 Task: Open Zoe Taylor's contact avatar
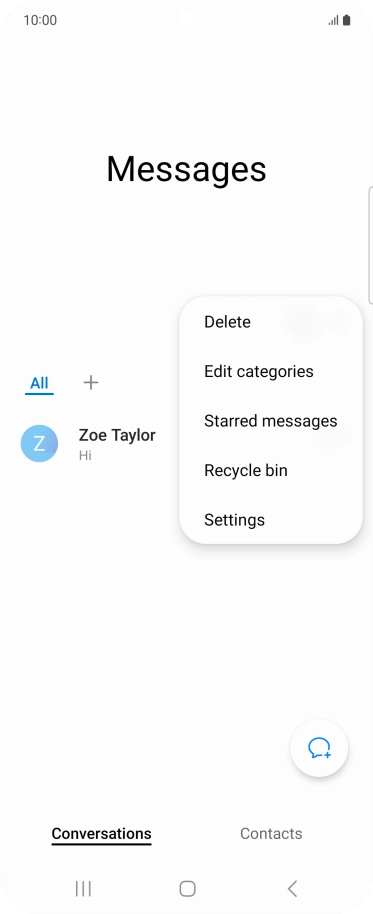pyautogui.click(x=39, y=444)
